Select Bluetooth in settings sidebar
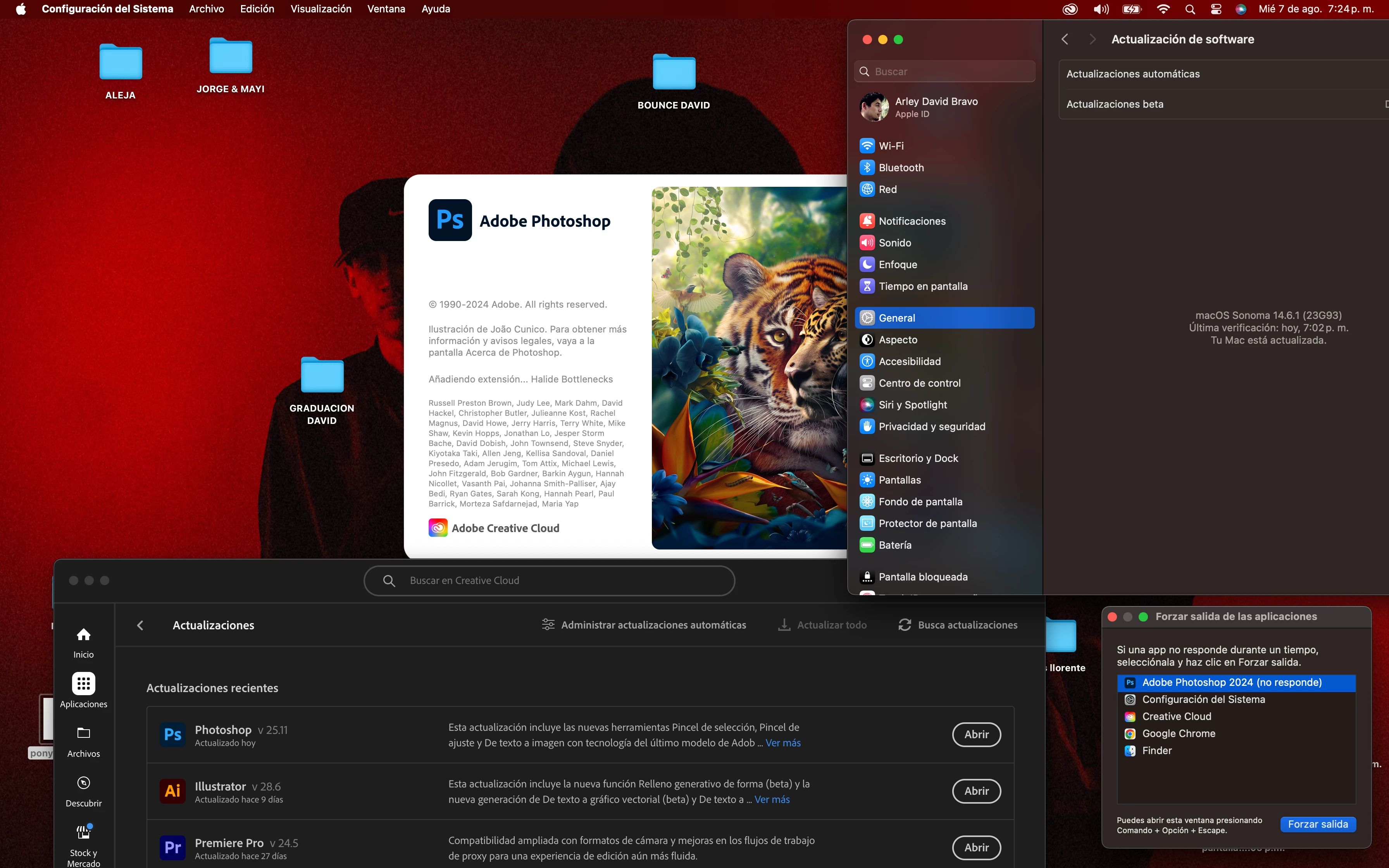1389x868 pixels. pyautogui.click(x=901, y=168)
